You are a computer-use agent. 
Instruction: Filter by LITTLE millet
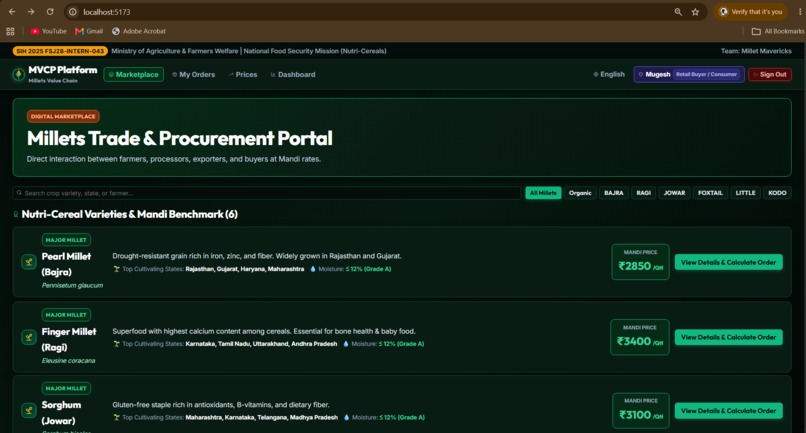tap(745, 193)
